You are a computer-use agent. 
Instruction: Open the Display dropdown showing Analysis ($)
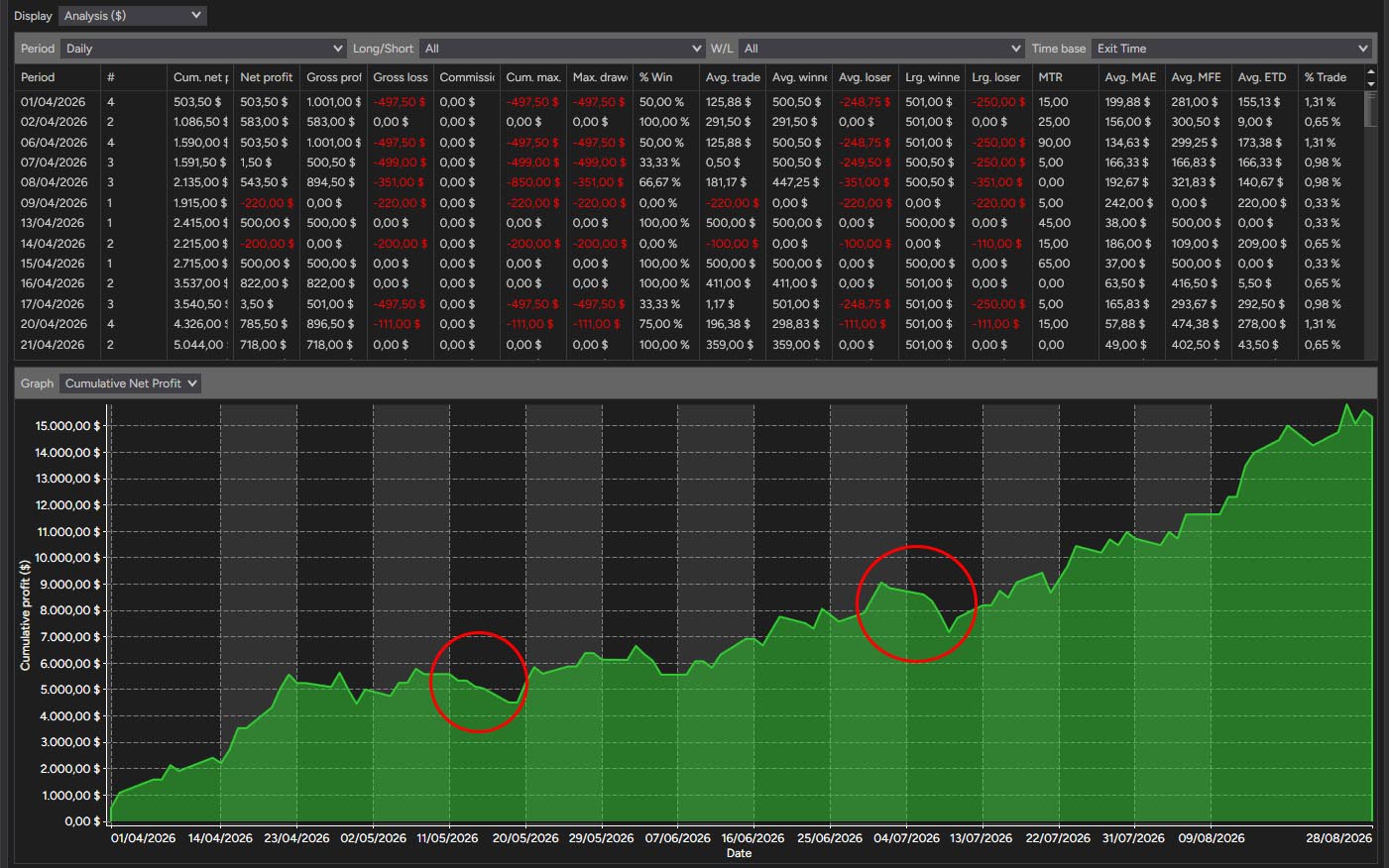[x=133, y=16]
